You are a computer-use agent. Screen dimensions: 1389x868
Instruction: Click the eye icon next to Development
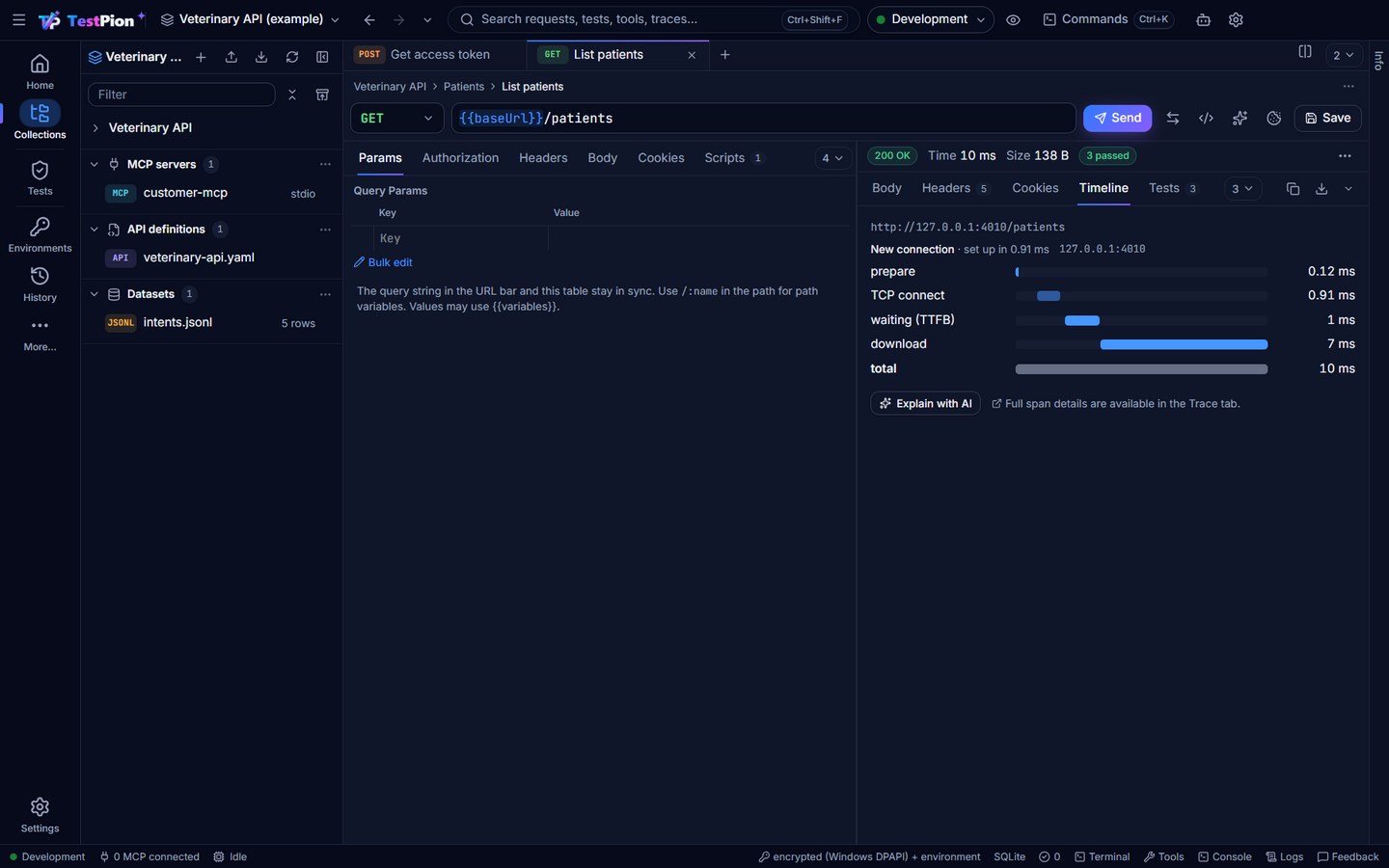1013,19
